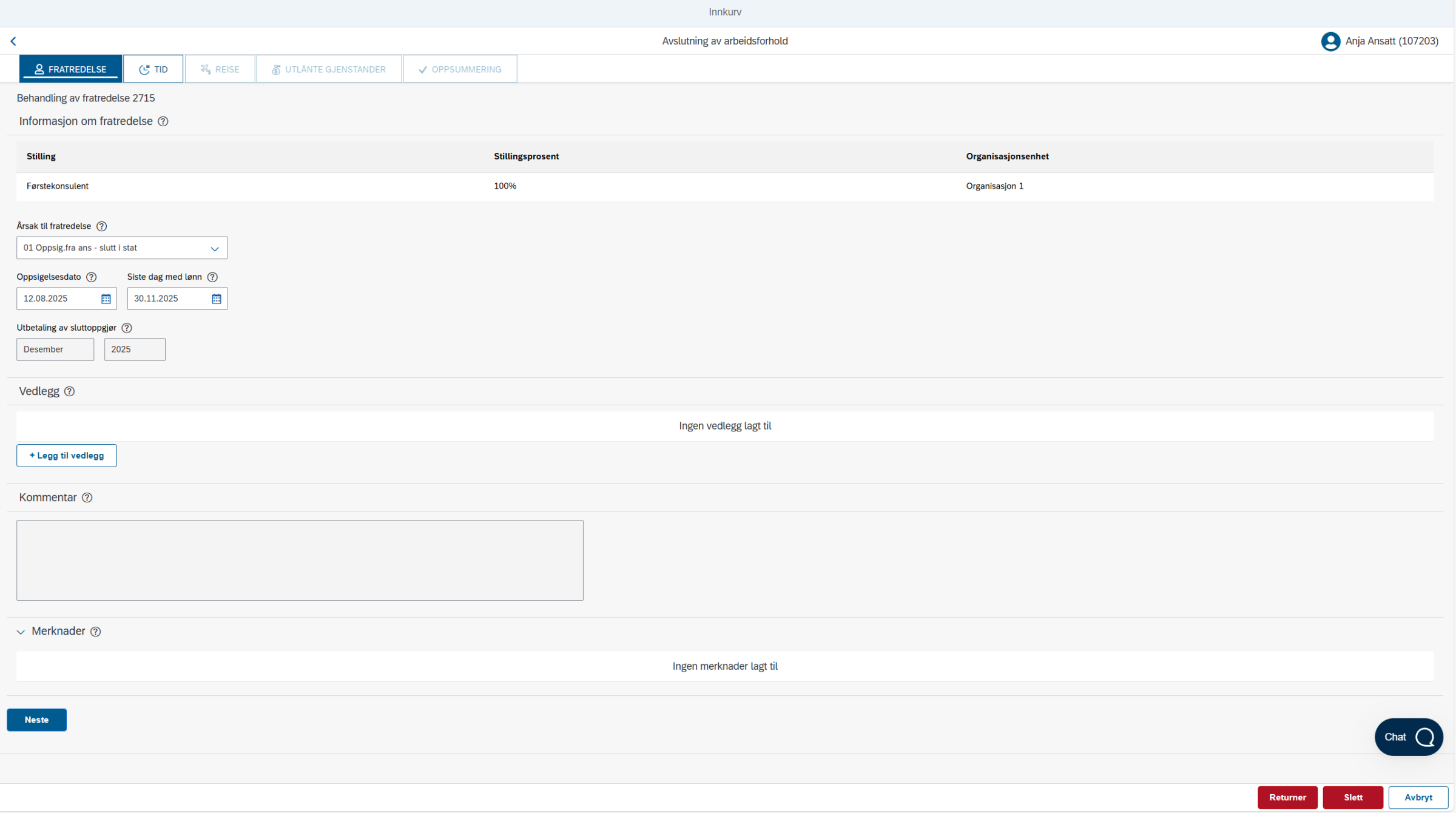1456x813 pixels.
Task: Switch to the FRATREDELSE tab
Action: [x=71, y=69]
